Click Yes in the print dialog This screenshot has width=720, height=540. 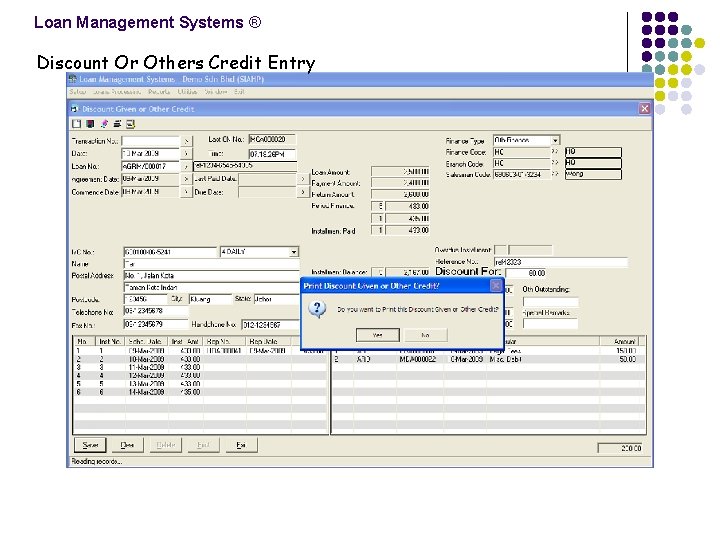click(x=377, y=335)
